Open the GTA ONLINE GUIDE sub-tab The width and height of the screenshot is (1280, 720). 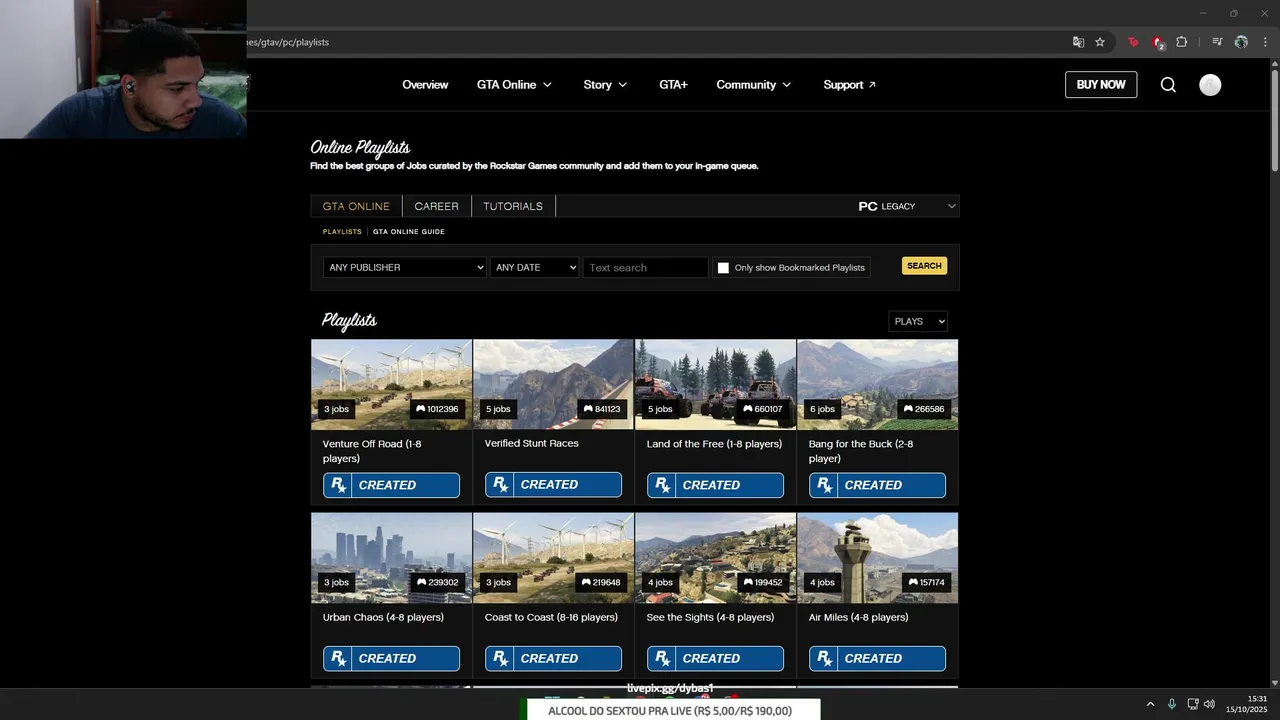pyautogui.click(x=409, y=231)
